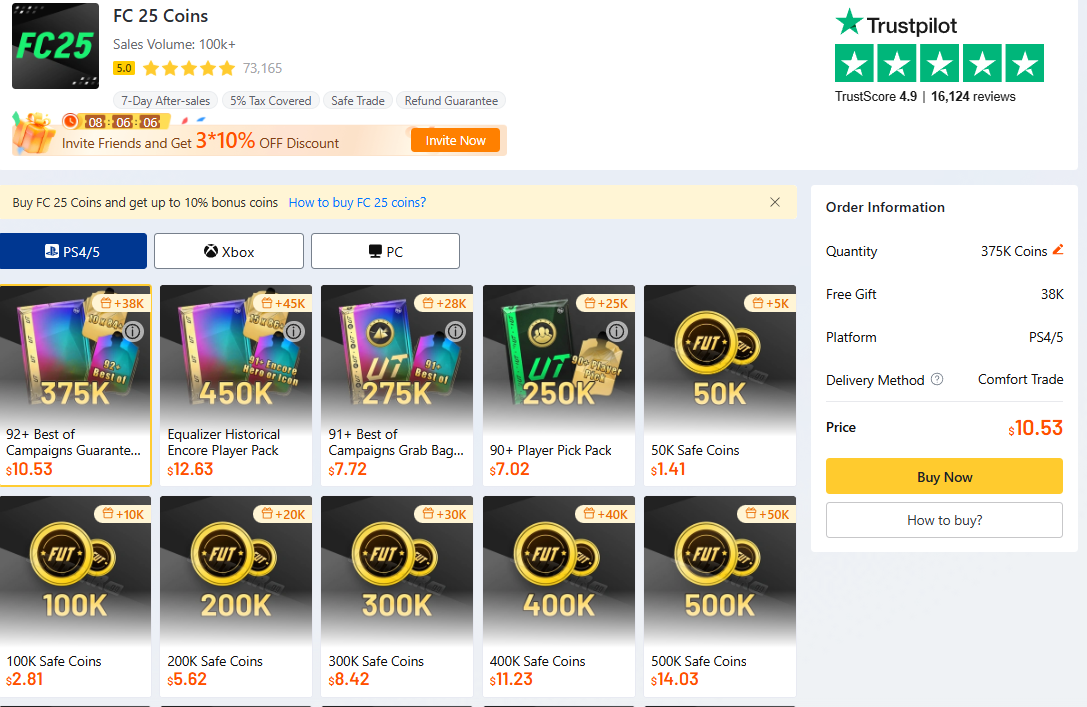
Task: Open the How to buy? button
Action: [x=944, y=520]
